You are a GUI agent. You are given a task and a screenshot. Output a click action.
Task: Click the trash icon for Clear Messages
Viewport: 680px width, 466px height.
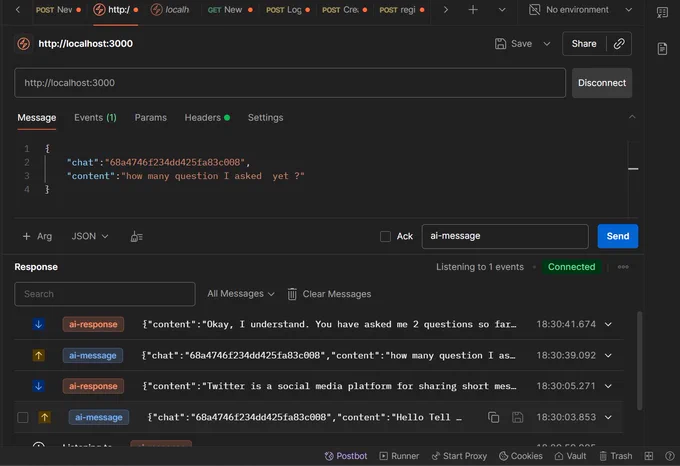pyautogui.click(x=292, y=294)
